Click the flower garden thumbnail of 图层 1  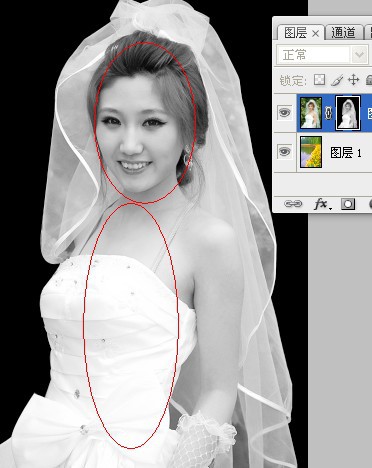coord(311,152)
